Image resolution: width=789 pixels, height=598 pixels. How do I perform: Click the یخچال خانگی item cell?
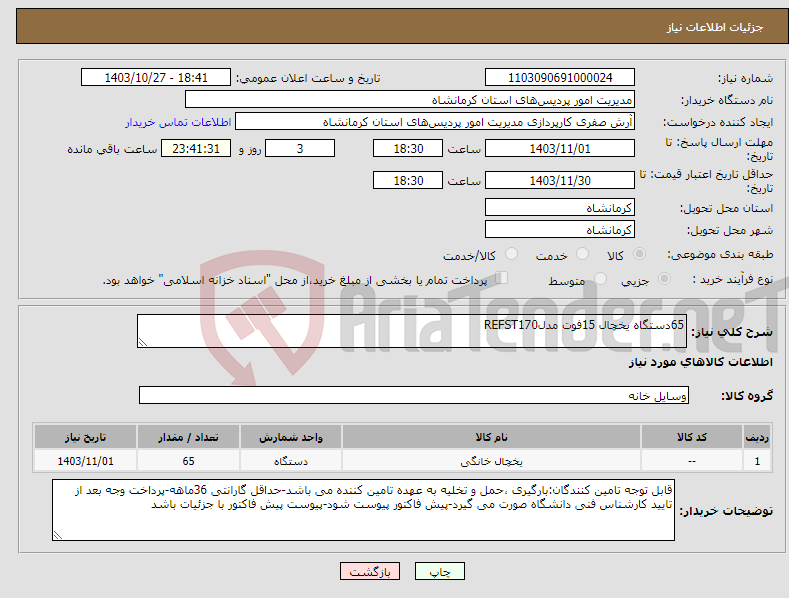491,461
